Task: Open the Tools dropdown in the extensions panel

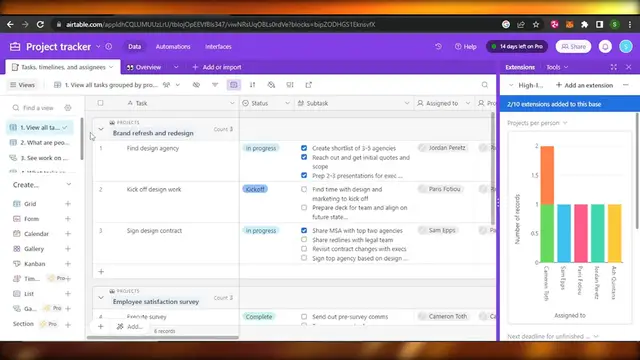Action: (x=557, y=67)
